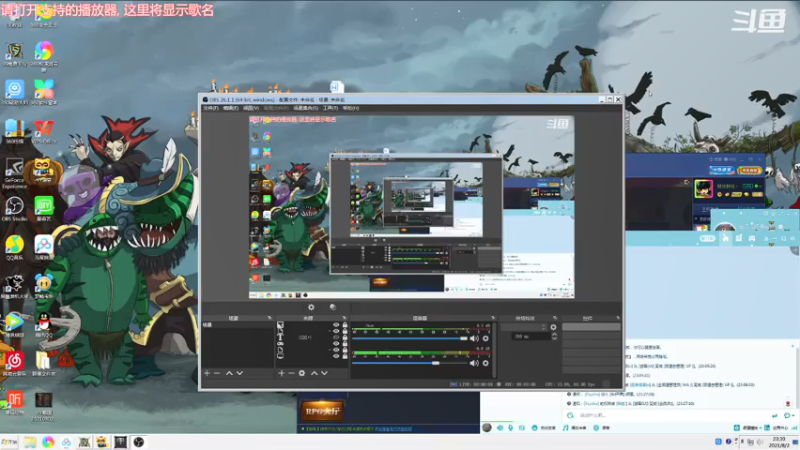Toggle visibility of the image source row
The height and width of the screenshot is (450, 800).
336,325
